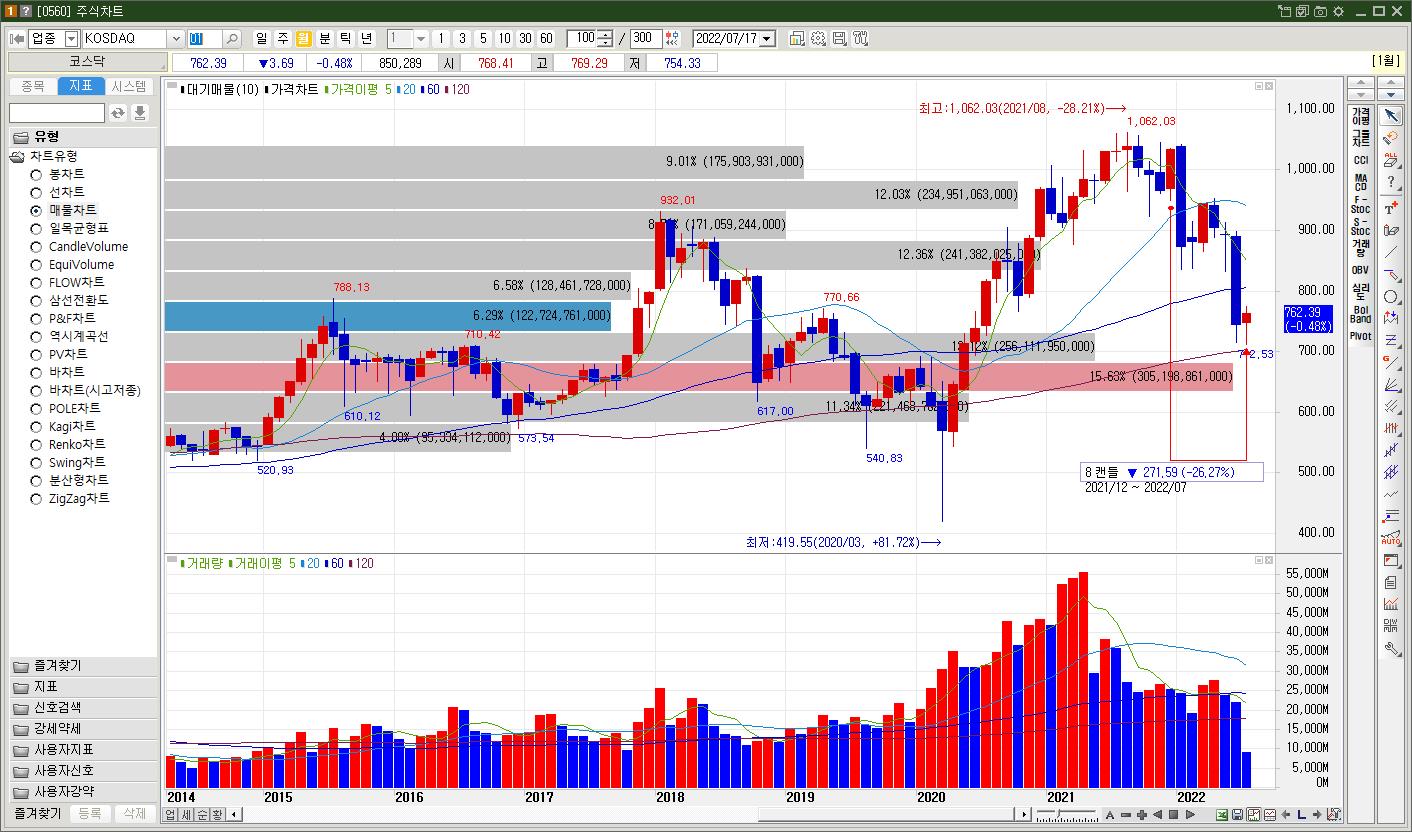Screen dimensions: 1412x832
Task: Open the 업종 type dropdown
Action: [71, 39]
